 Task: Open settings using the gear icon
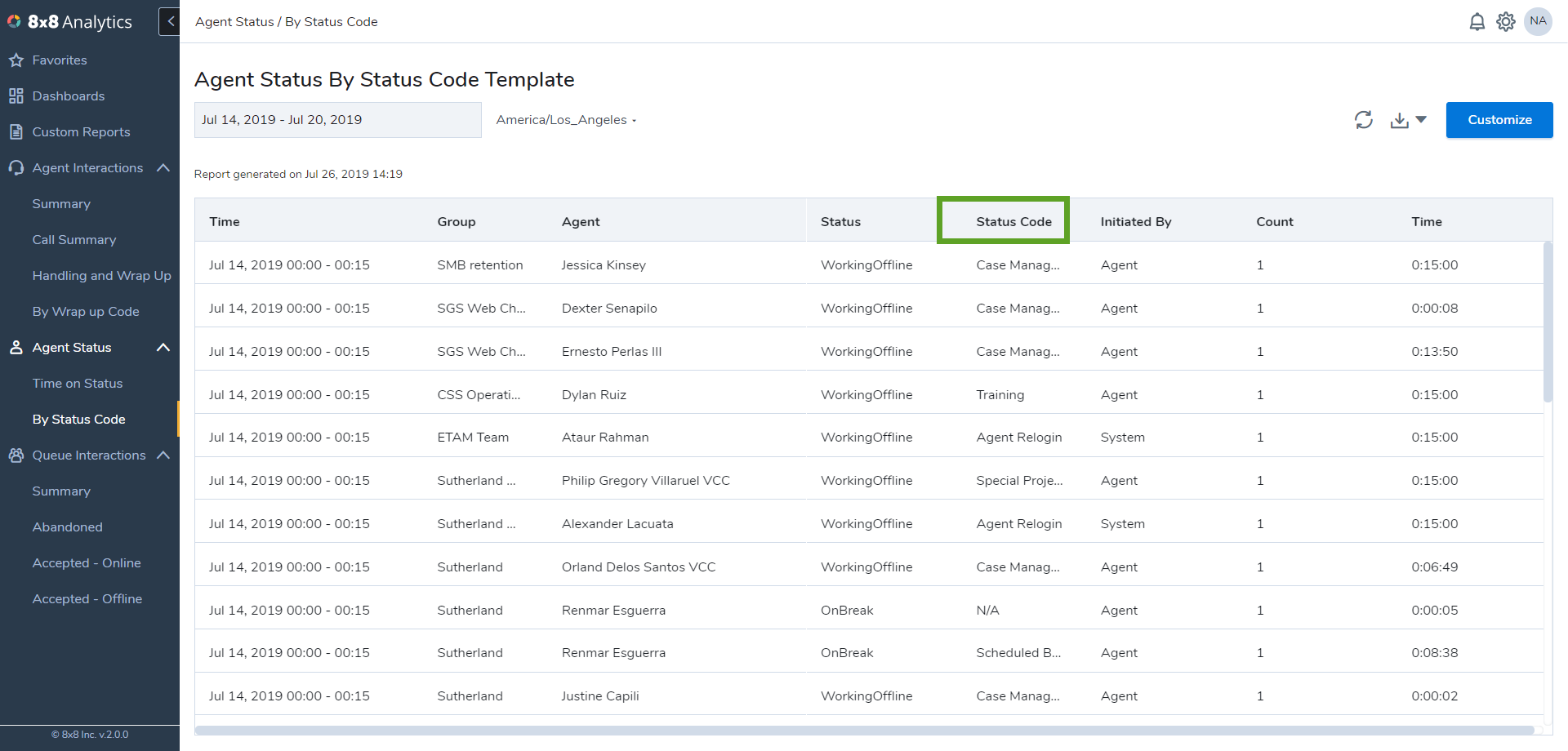pos(1505,21)
